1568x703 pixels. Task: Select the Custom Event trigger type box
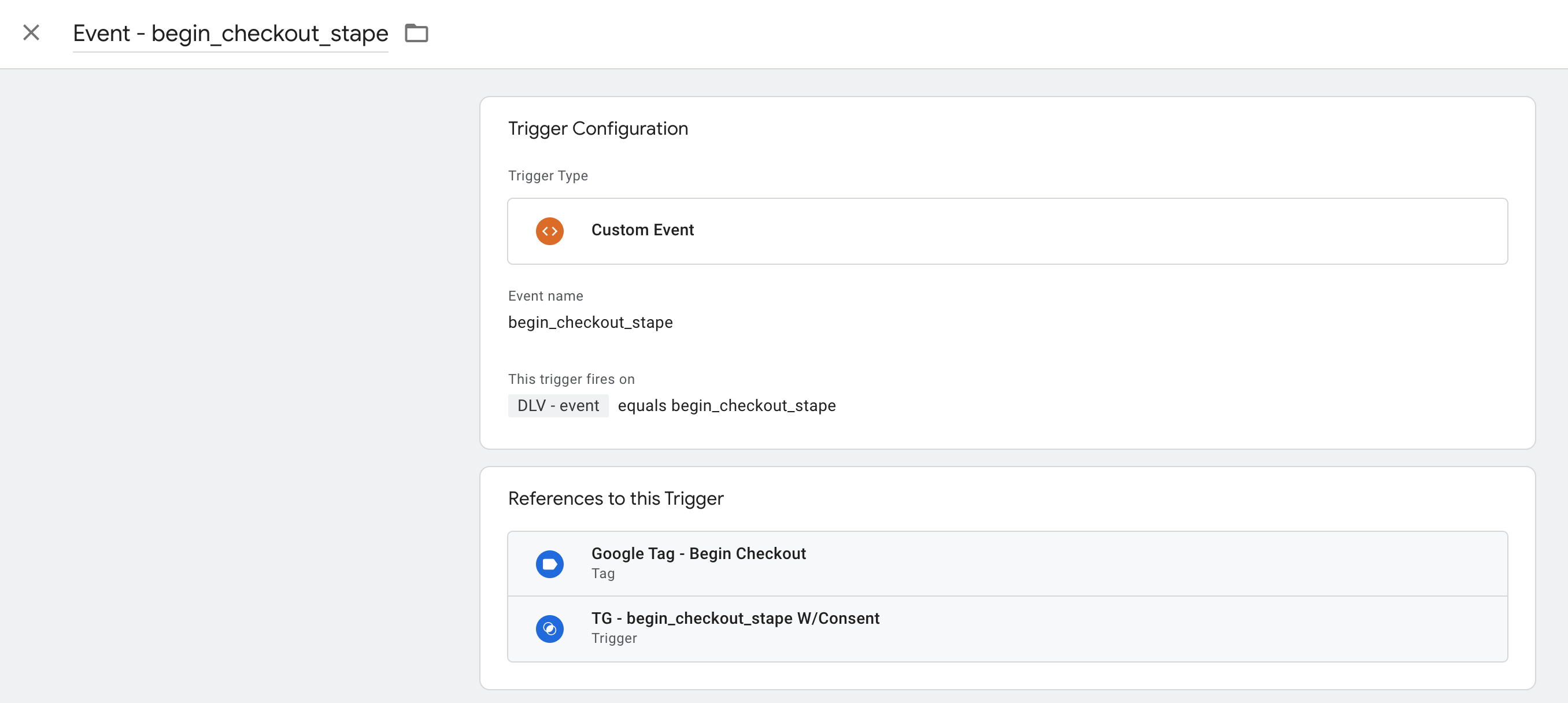(1007, 231)
